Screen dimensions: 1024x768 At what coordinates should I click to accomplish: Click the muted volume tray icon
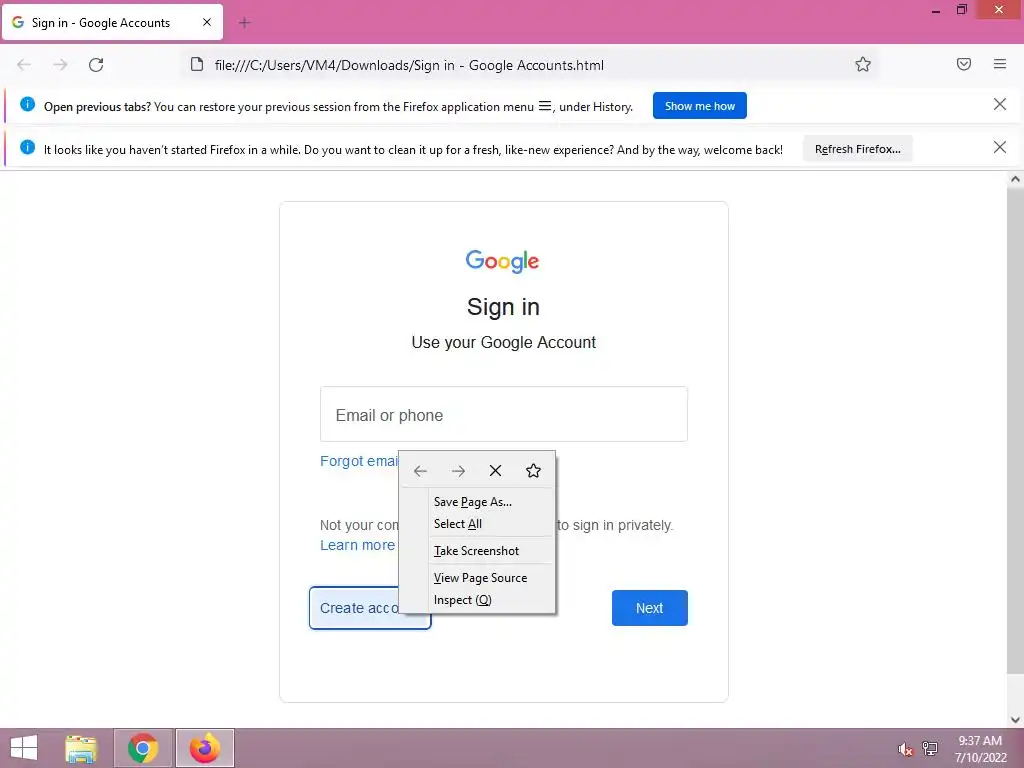[x=905, y=749]
